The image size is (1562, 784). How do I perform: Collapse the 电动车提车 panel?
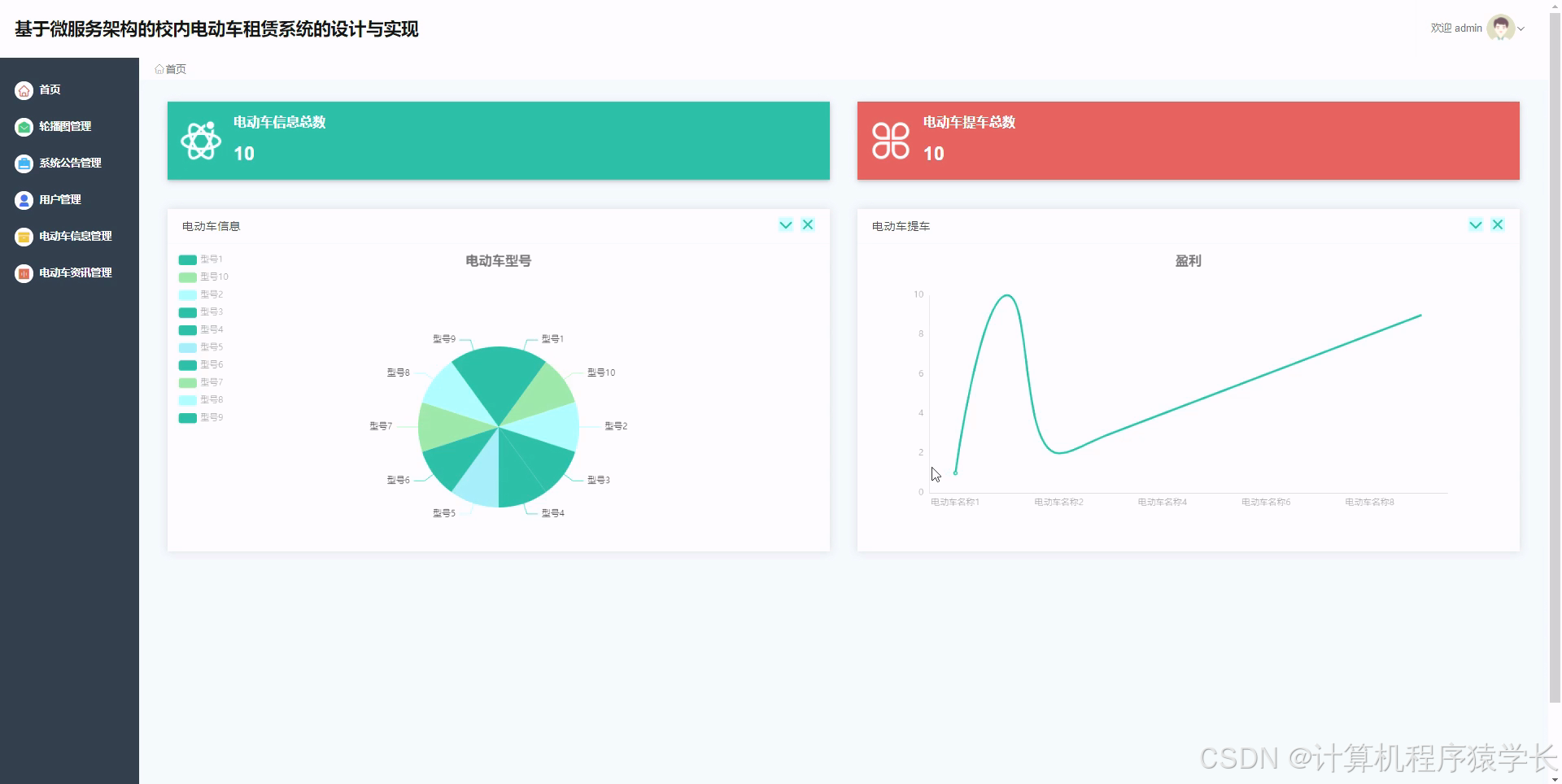point(1476,224)
